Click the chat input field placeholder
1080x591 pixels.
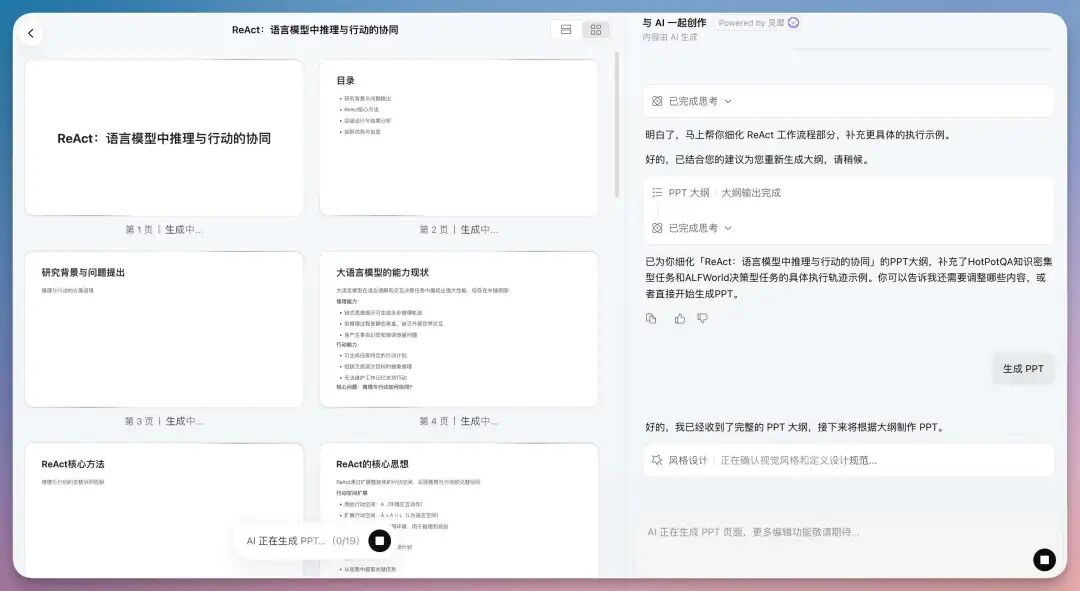tap(753, 532)
